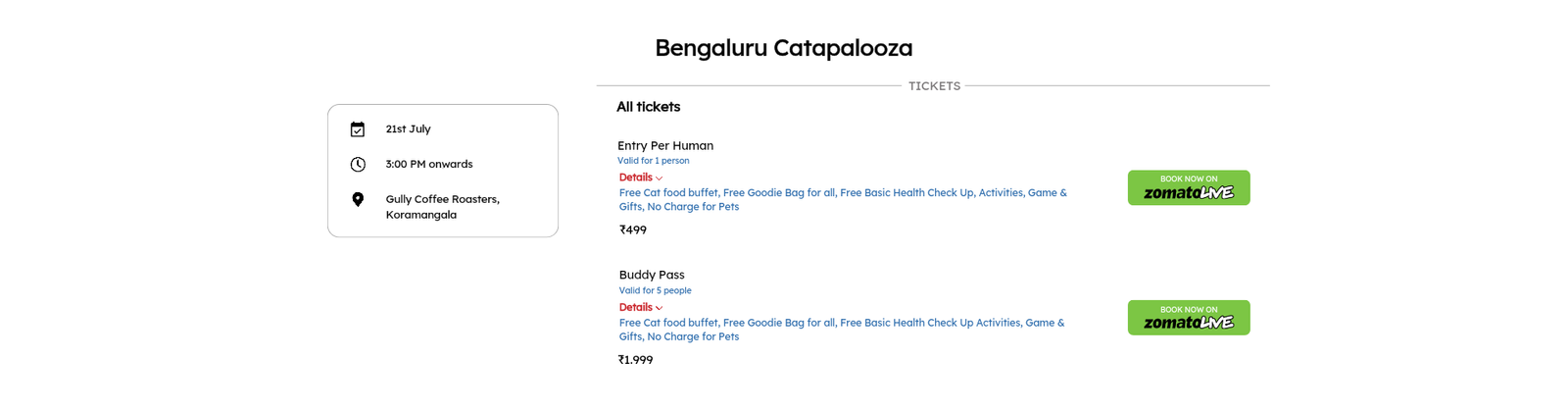Click the calendar icon beside 21st July
This screenshot has height=409, width=1568.
point(358,129)
